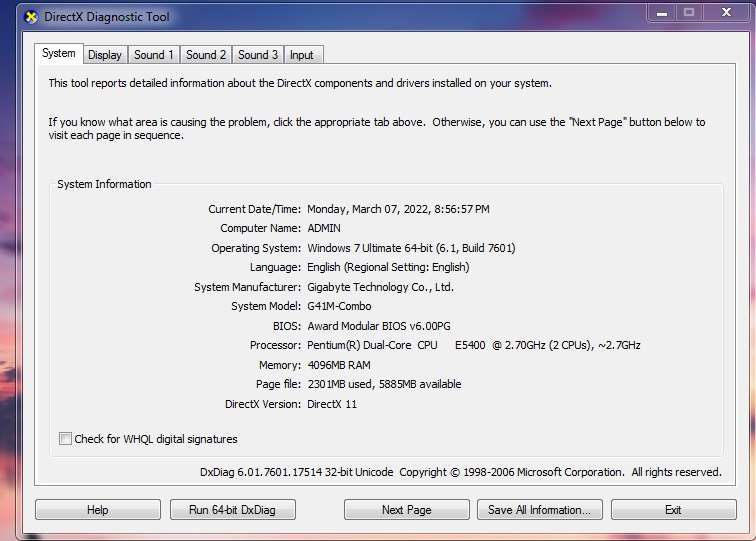Select the Sound 2 tab
The width and height of the screenshot is (756, 541).
point(206,55)
